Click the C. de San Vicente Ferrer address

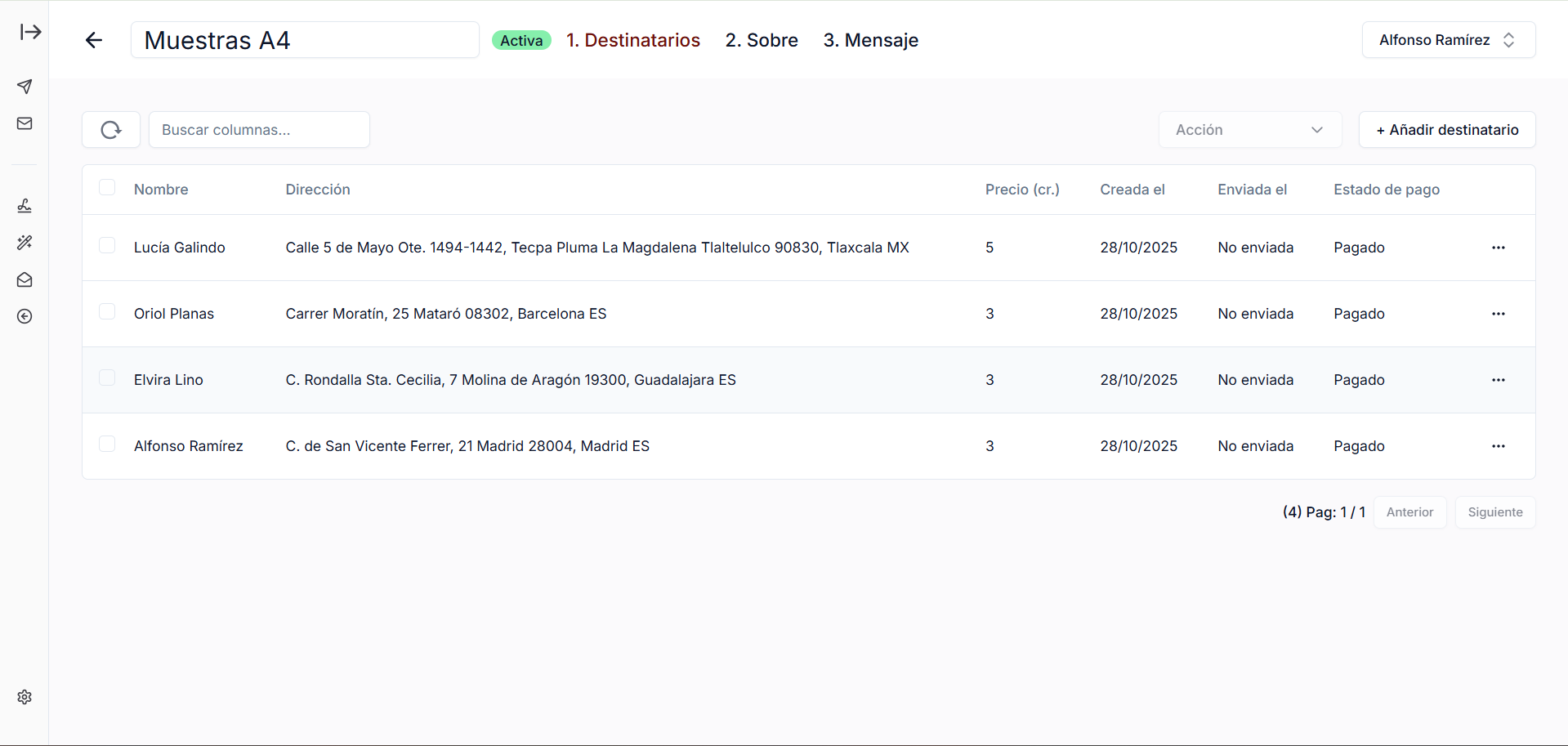(467, 446)
